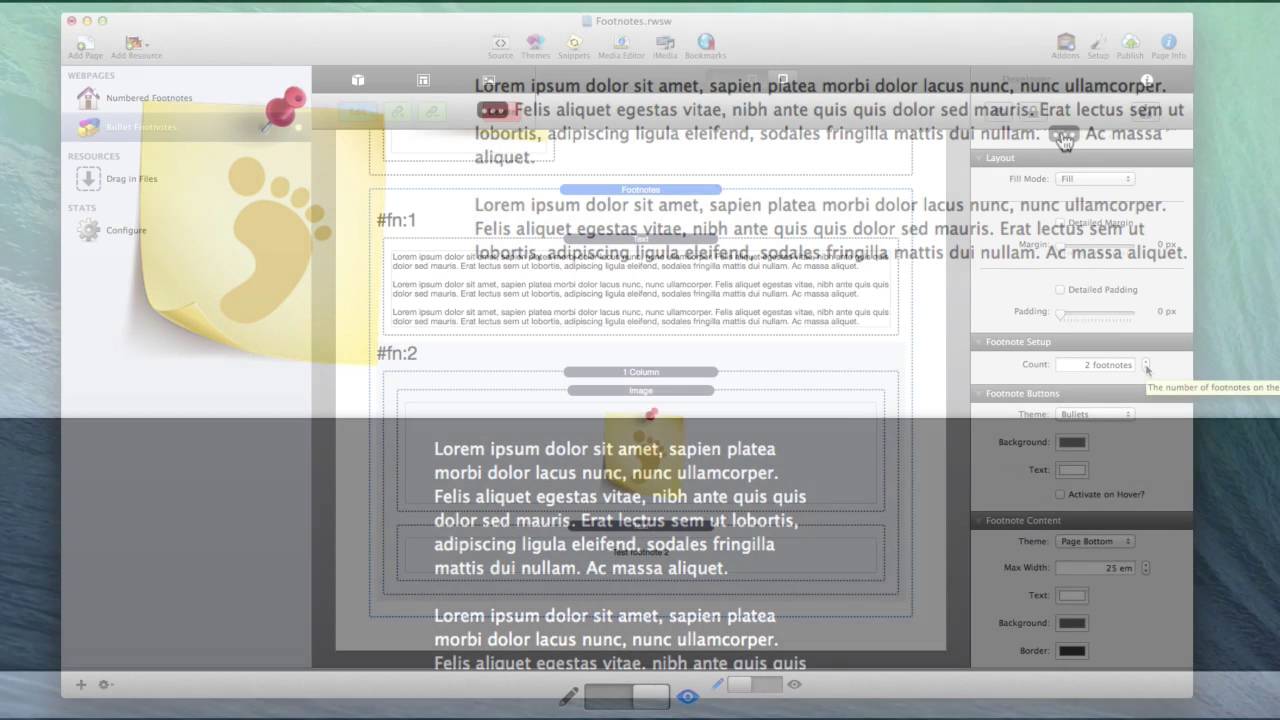This screenshot has width=1280, height=720.
Task: Click the plus button at window bottom-left
Action: coord(81,685)
